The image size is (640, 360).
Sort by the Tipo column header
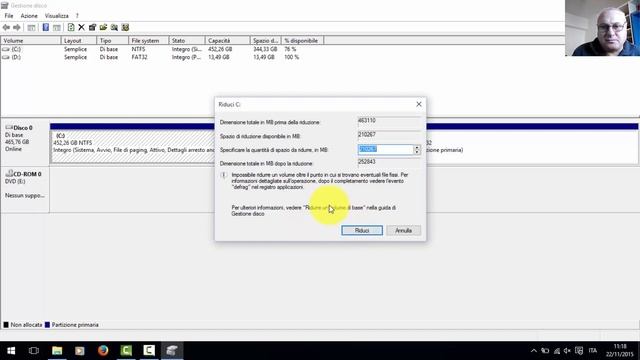pyautogui.click(x=112, y=41)
